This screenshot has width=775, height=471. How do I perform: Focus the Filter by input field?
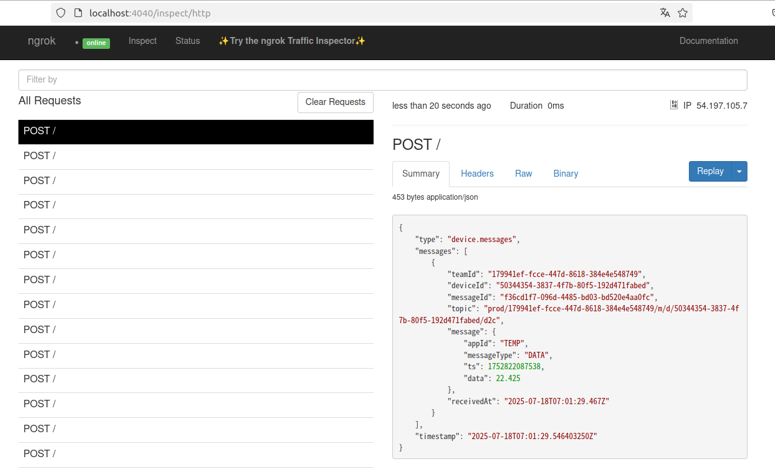[x=383, y=80]
